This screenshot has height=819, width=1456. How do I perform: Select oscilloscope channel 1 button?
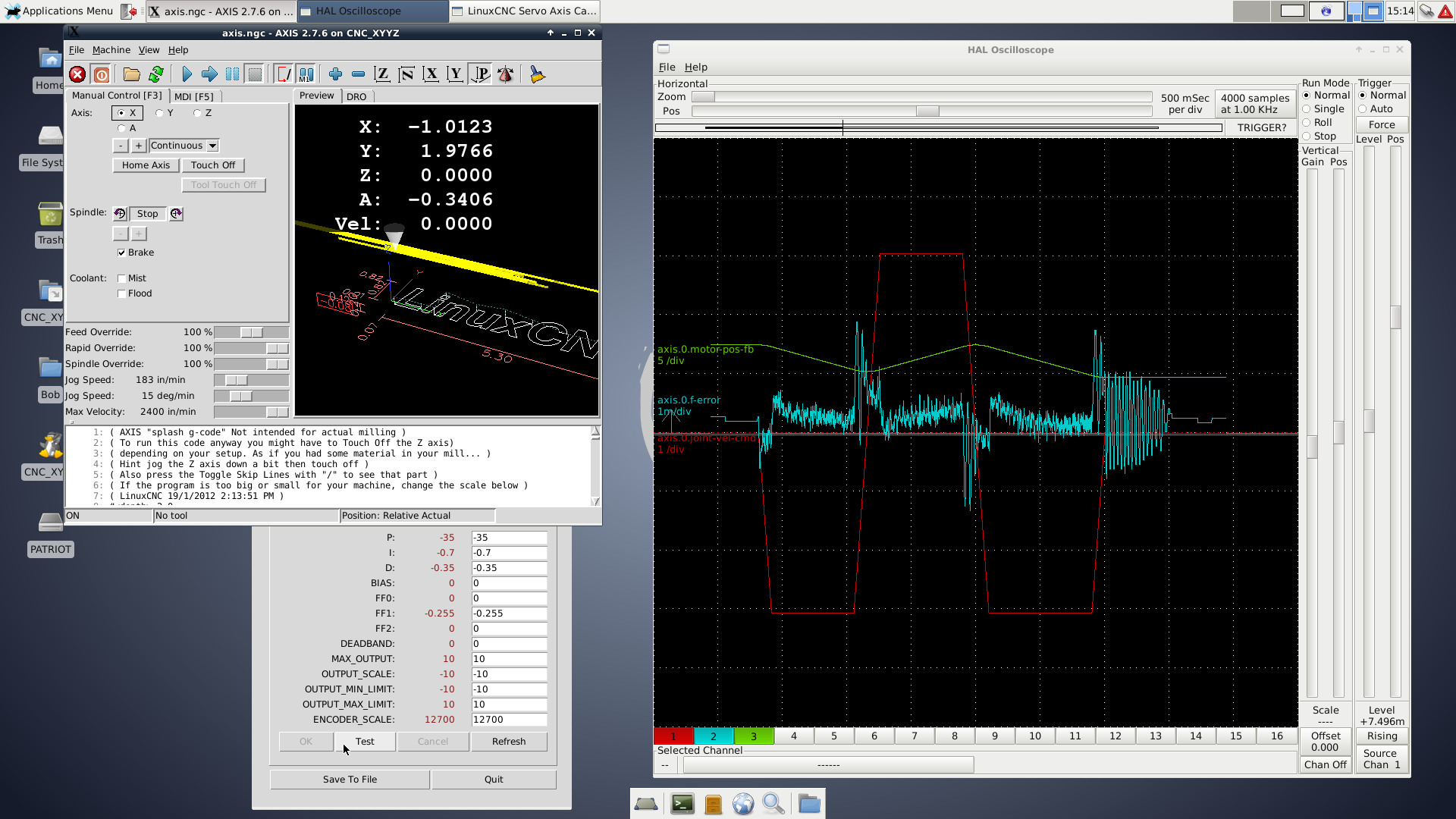(x=673, y=736)
